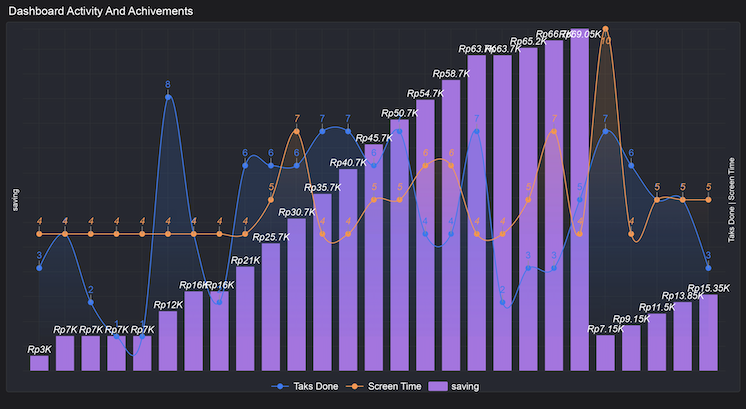Click the Rp12K saving bar
The image size is (746, 409).
tap(168, 341)
